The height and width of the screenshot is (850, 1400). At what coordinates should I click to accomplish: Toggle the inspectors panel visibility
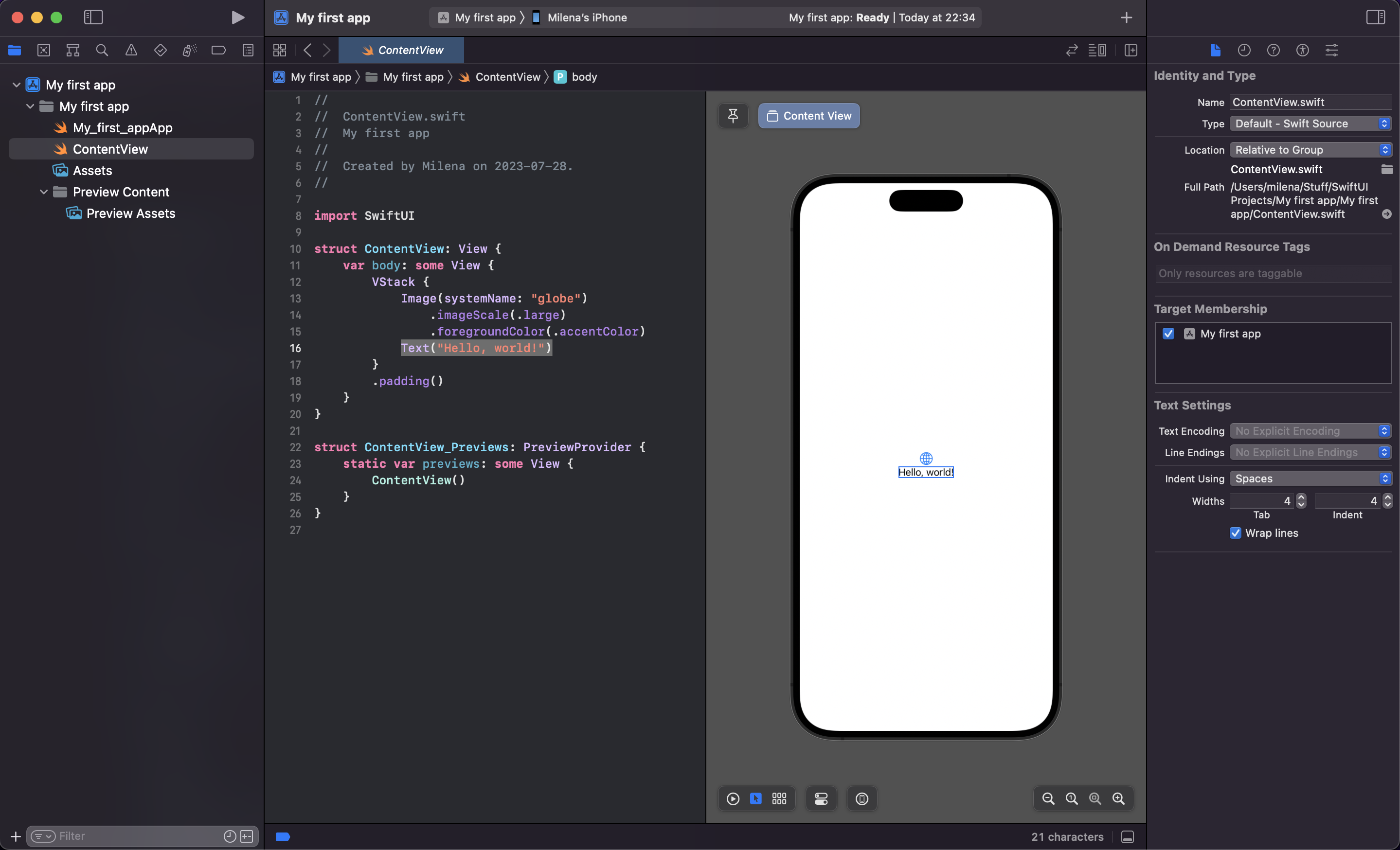click(1376, 18)
